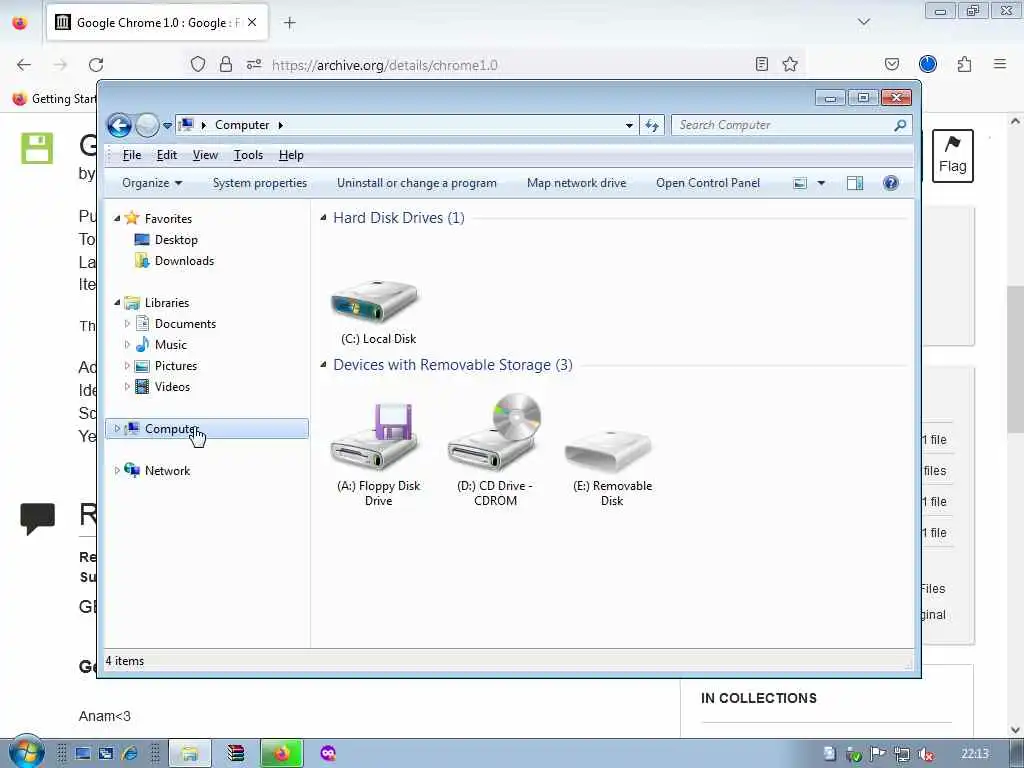The image size is (1024, 768).
Task: Select Downloads in Favorites
Action: [x=184, y=261]
